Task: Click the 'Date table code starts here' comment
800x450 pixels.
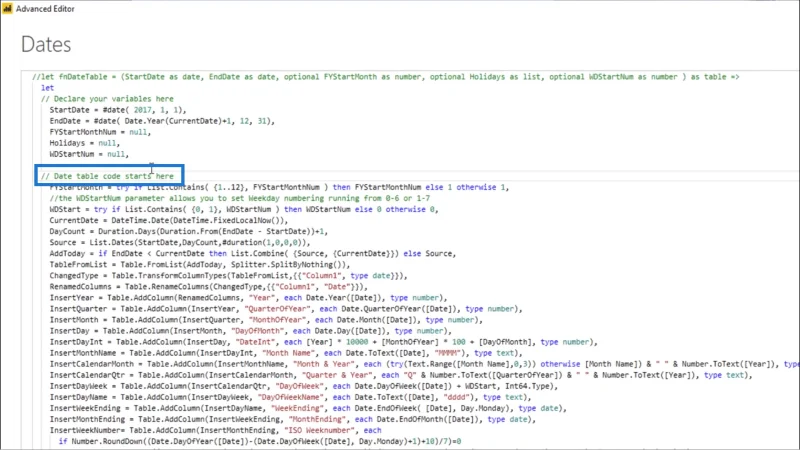Action: coord(107,176)
